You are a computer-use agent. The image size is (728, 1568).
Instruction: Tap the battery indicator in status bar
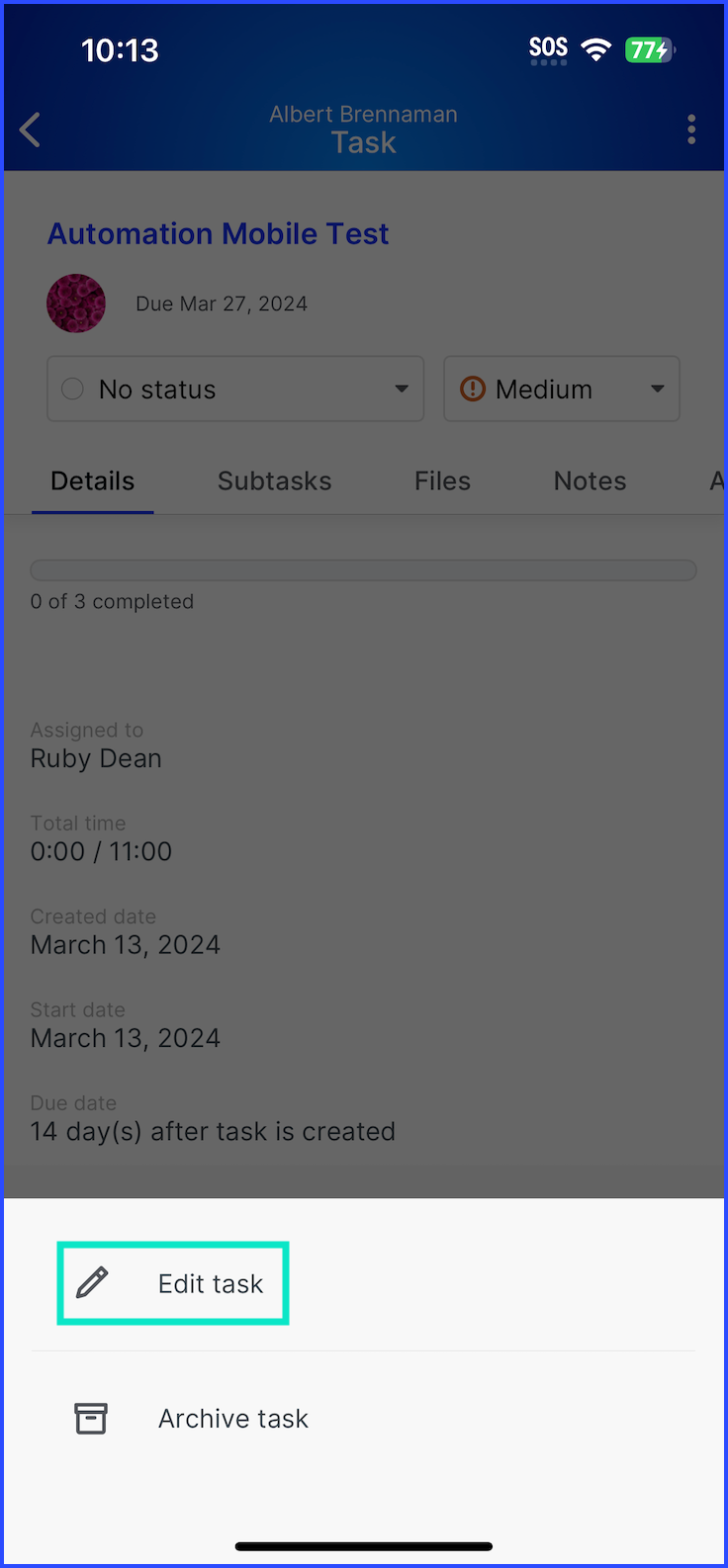[x=649, y=49]
